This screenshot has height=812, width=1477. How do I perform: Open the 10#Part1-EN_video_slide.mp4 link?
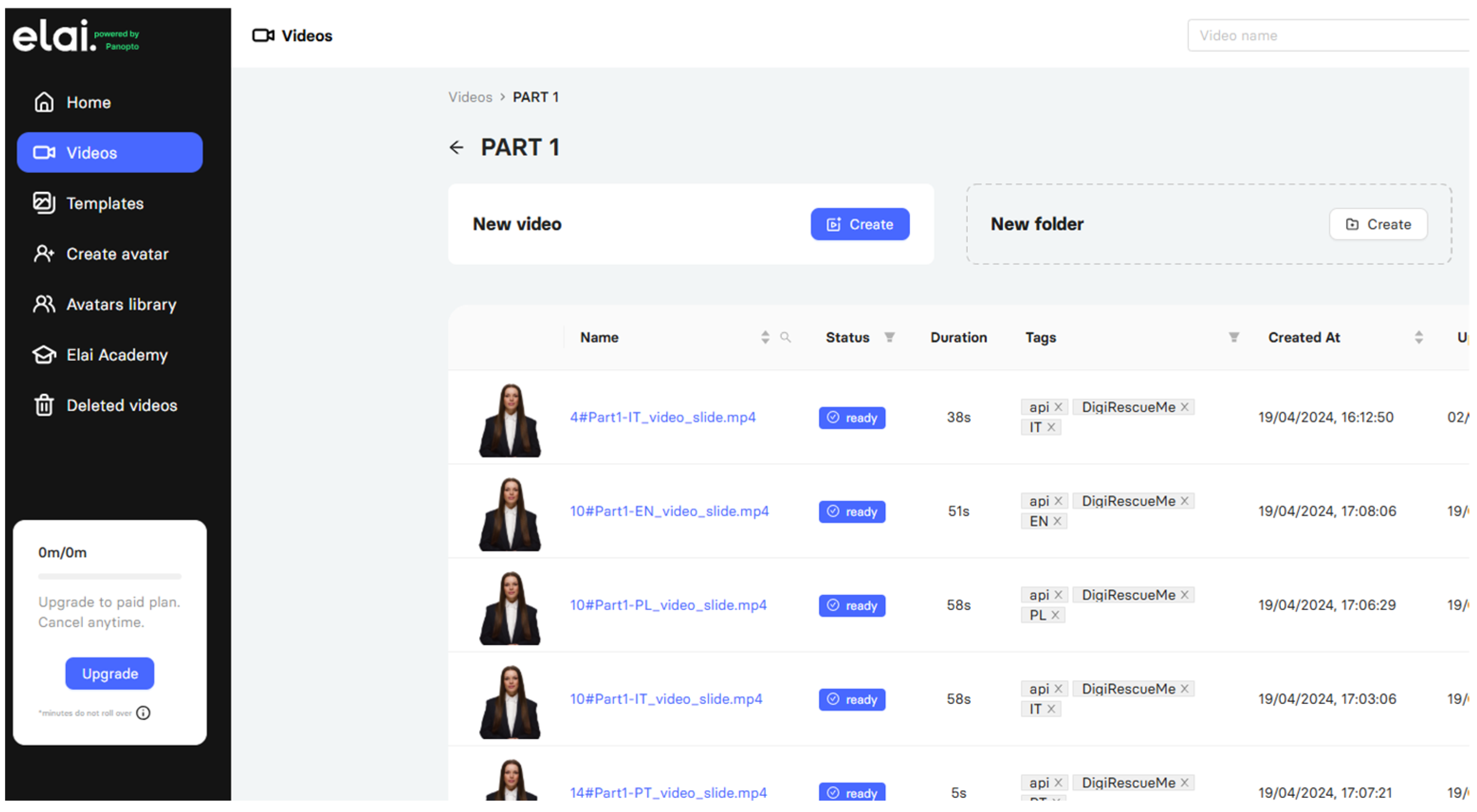click(x=669, y=511)
